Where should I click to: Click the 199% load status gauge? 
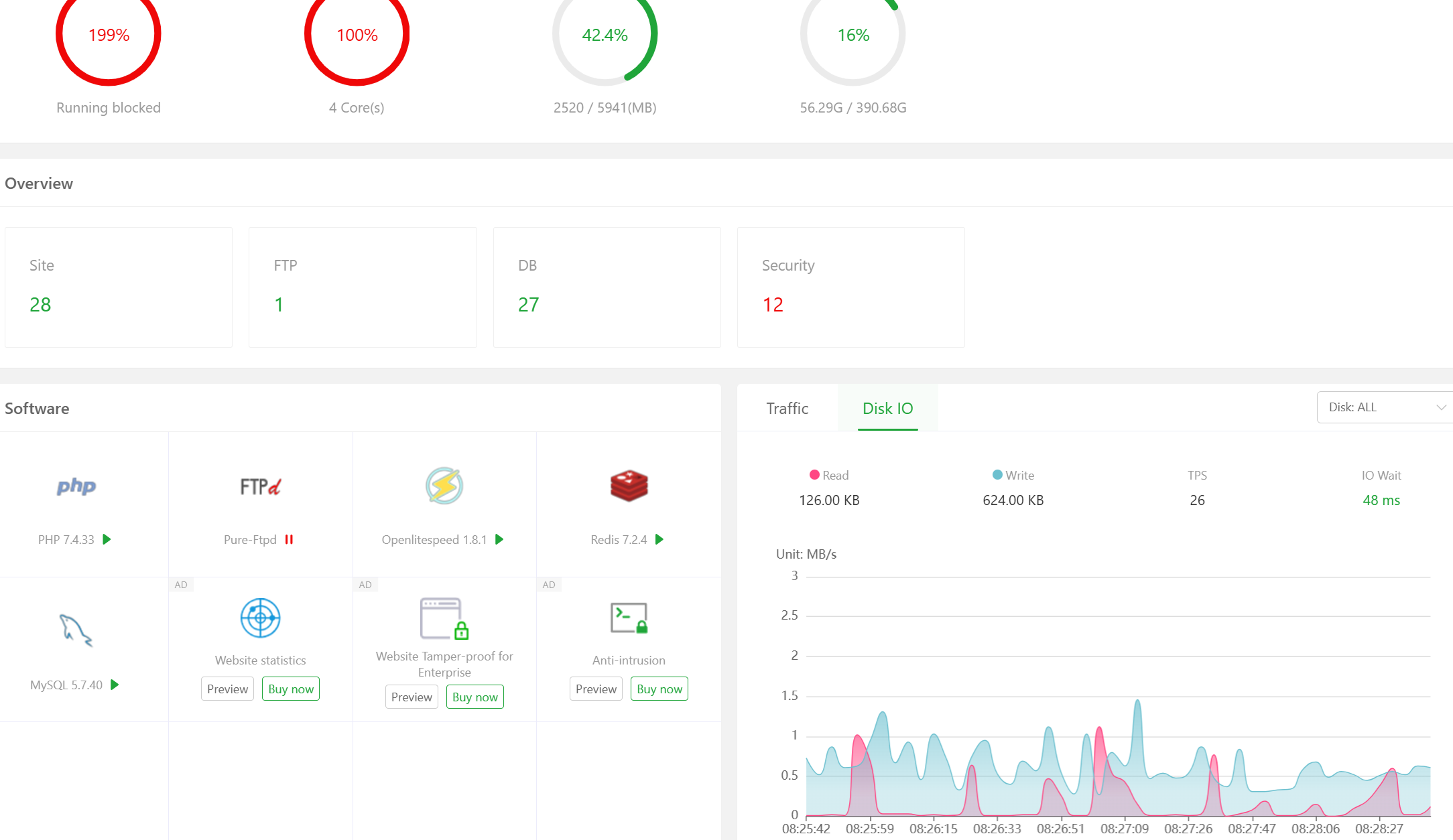point(109,35)
